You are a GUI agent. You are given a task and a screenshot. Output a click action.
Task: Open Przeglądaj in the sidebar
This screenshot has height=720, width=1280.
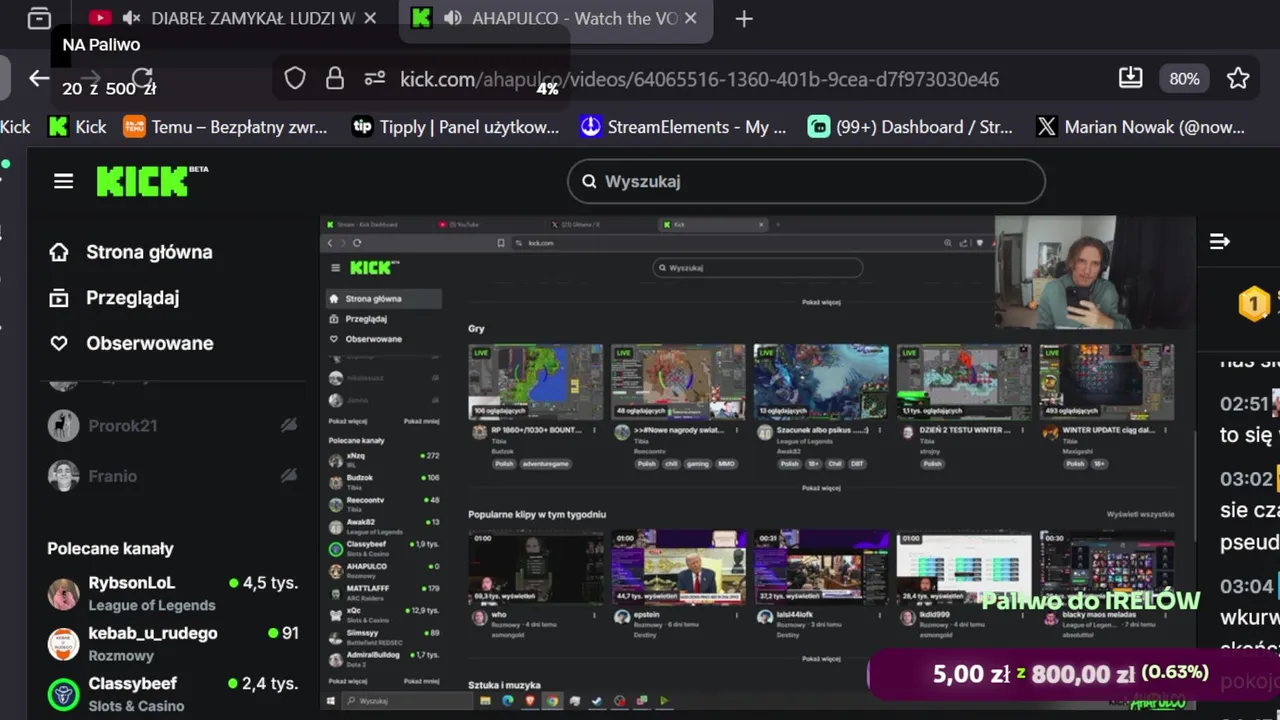click(x=132, y=297)
